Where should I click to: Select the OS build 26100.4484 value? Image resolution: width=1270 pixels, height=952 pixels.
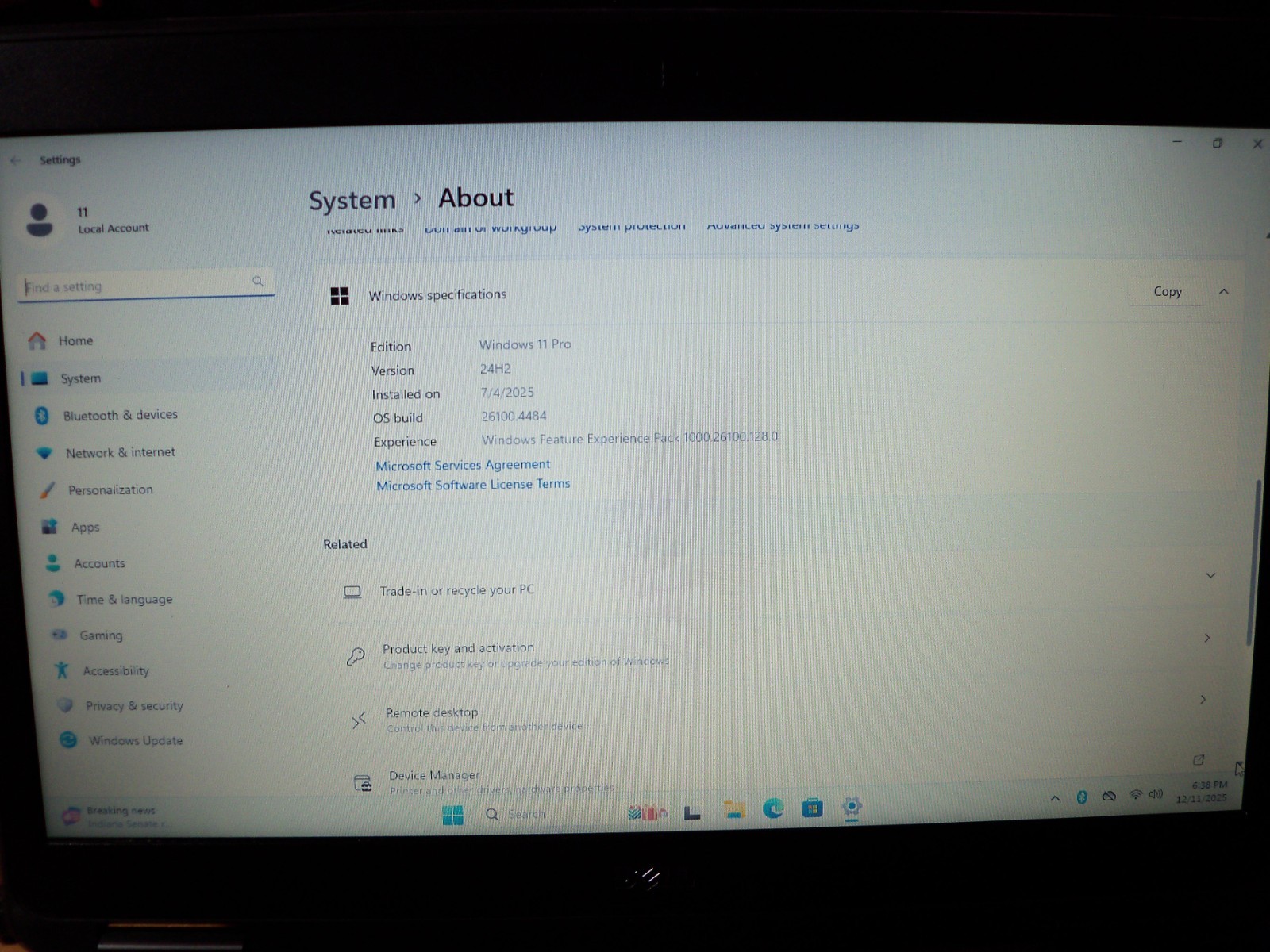point(514,416)
